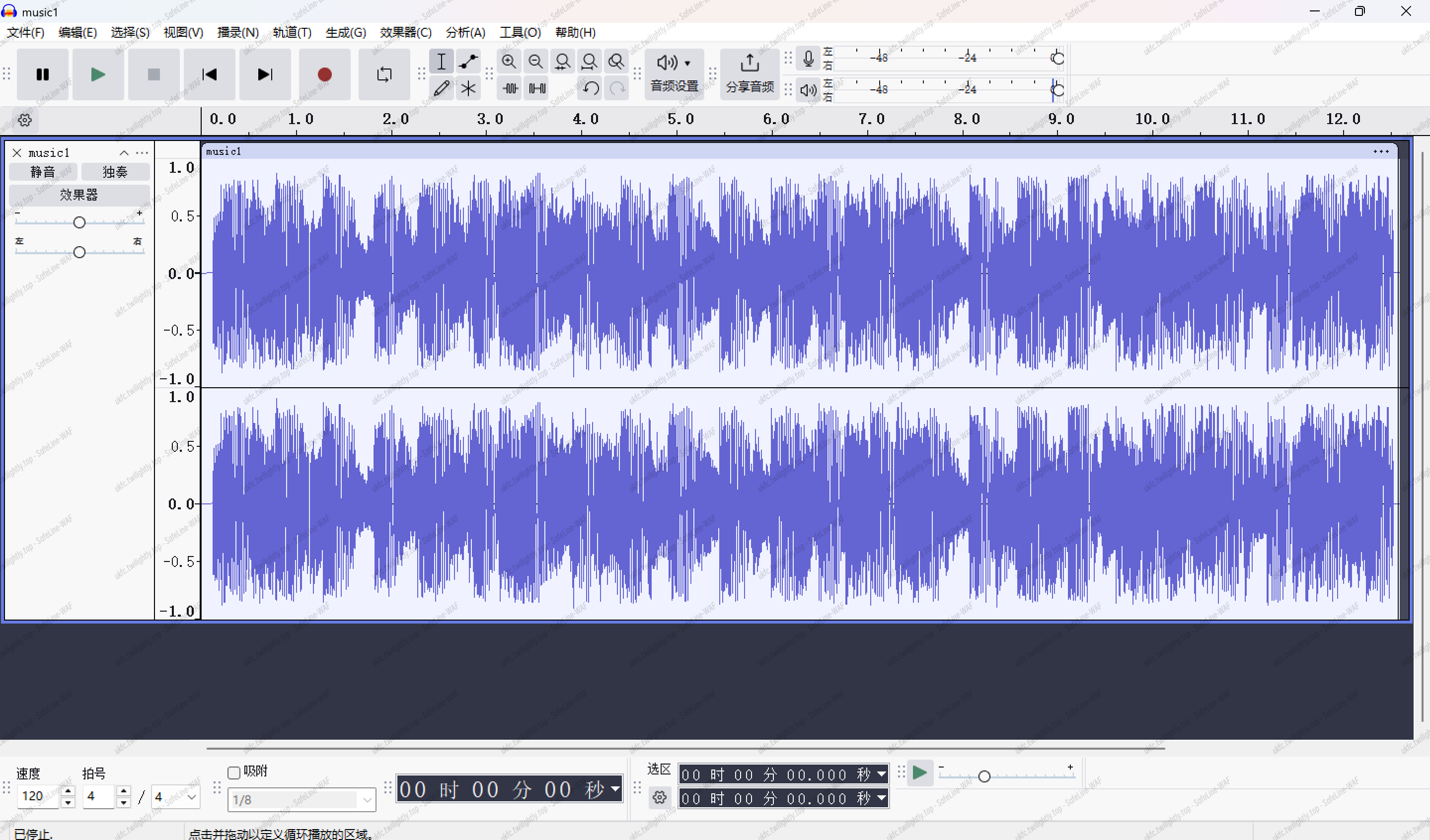Screen dimensions: 1430x840
Task: Click the track gain slider knob
Action: pos(79,222)
